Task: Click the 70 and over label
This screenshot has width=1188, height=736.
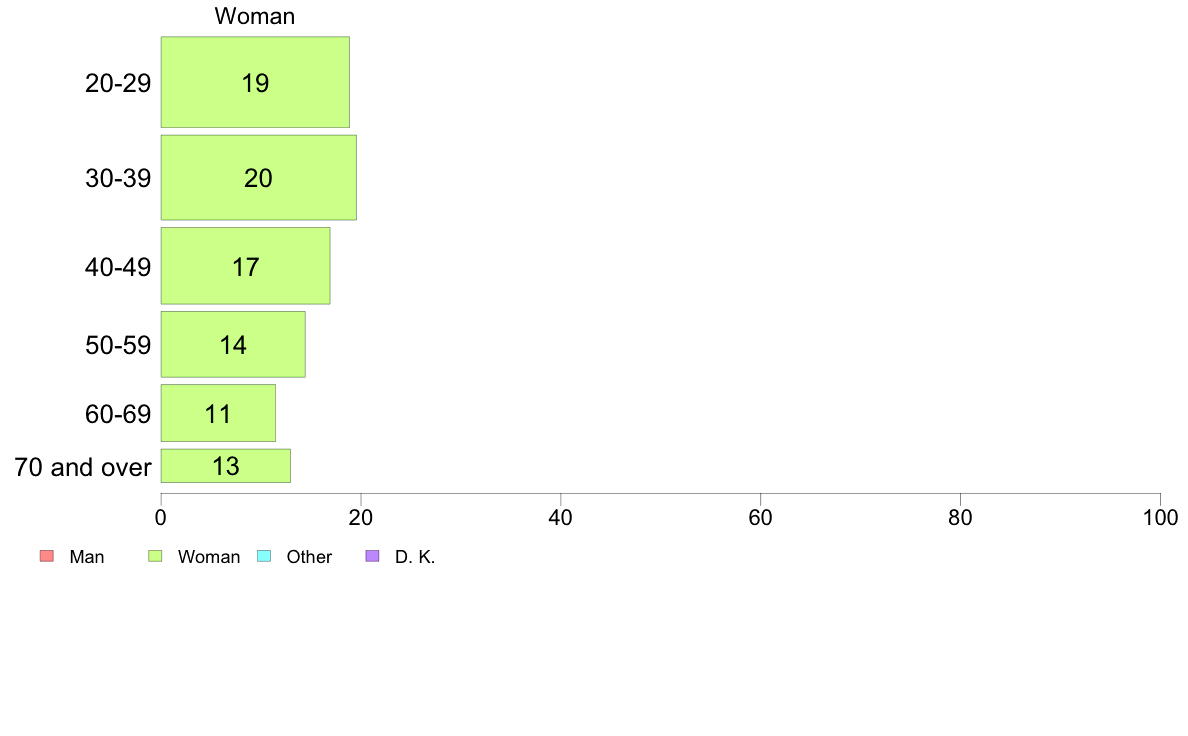Action: [83, 467]
